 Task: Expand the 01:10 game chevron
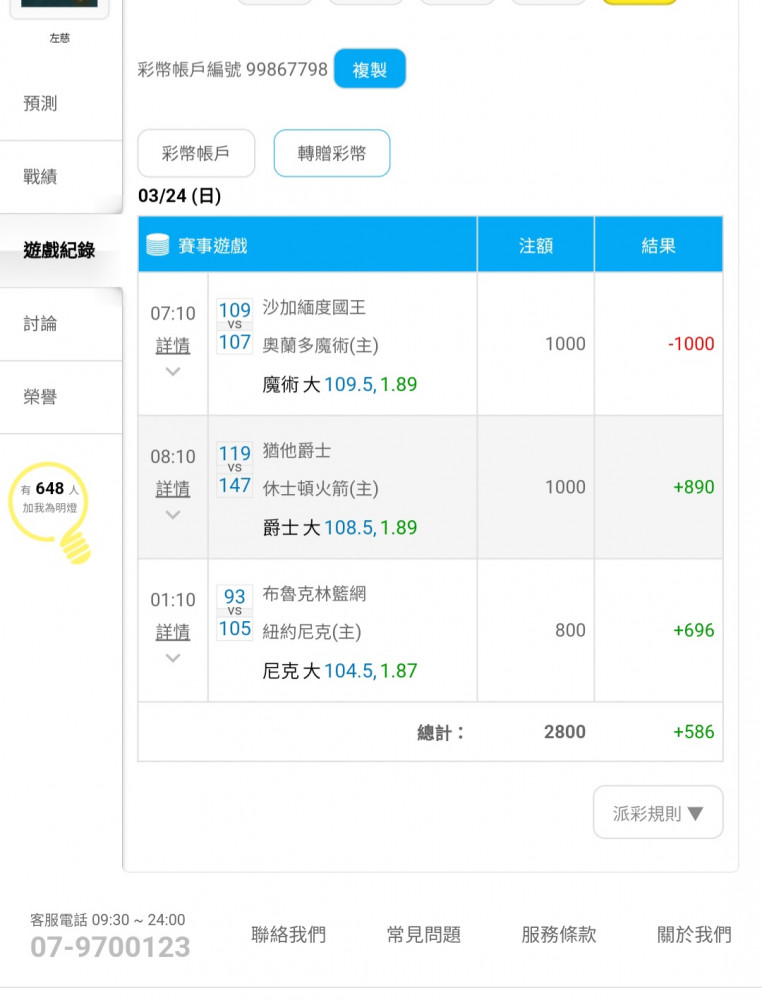coord(173,658)
